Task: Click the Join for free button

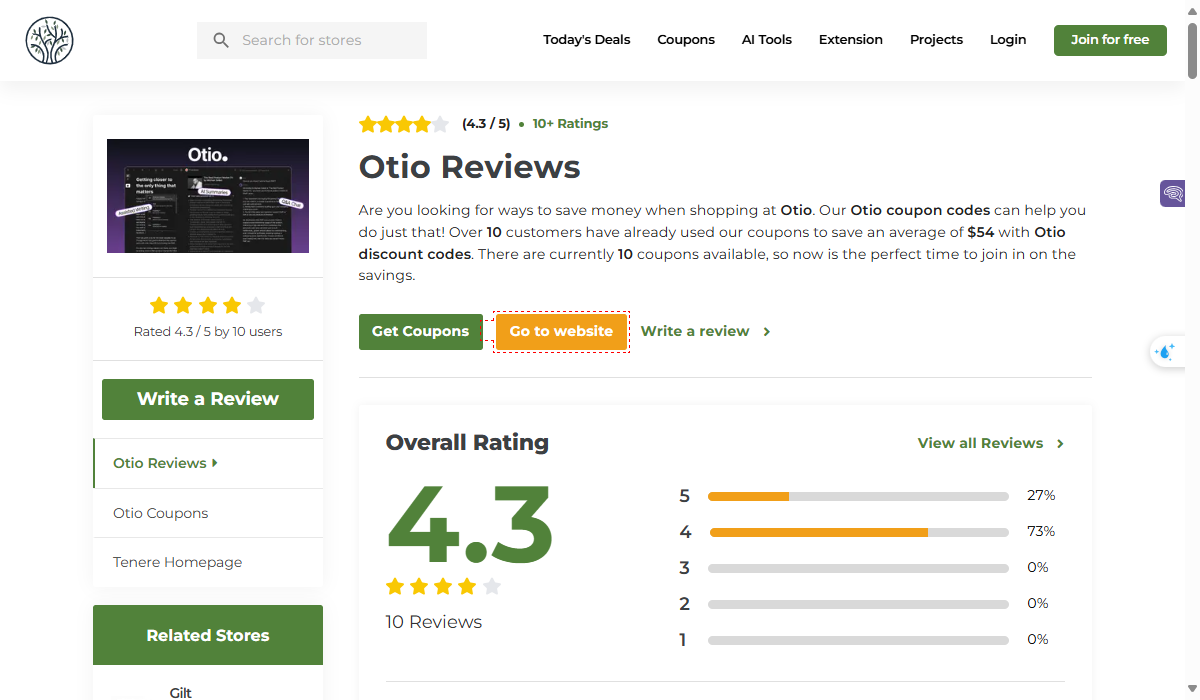Action: 1110,40
